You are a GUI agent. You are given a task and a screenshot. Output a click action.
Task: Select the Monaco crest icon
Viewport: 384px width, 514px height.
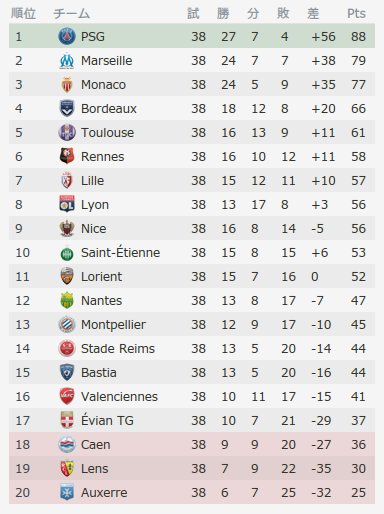pyautogui.click(x=67, y=85)
